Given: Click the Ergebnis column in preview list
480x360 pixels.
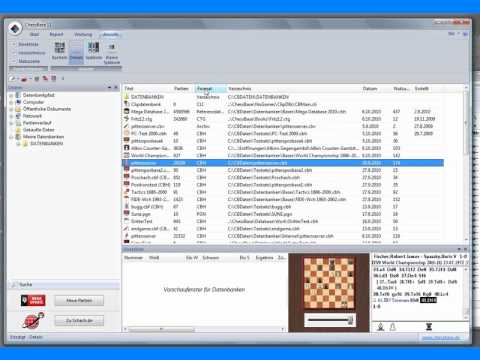Looking at the screenshot, I should coord(264,258).
